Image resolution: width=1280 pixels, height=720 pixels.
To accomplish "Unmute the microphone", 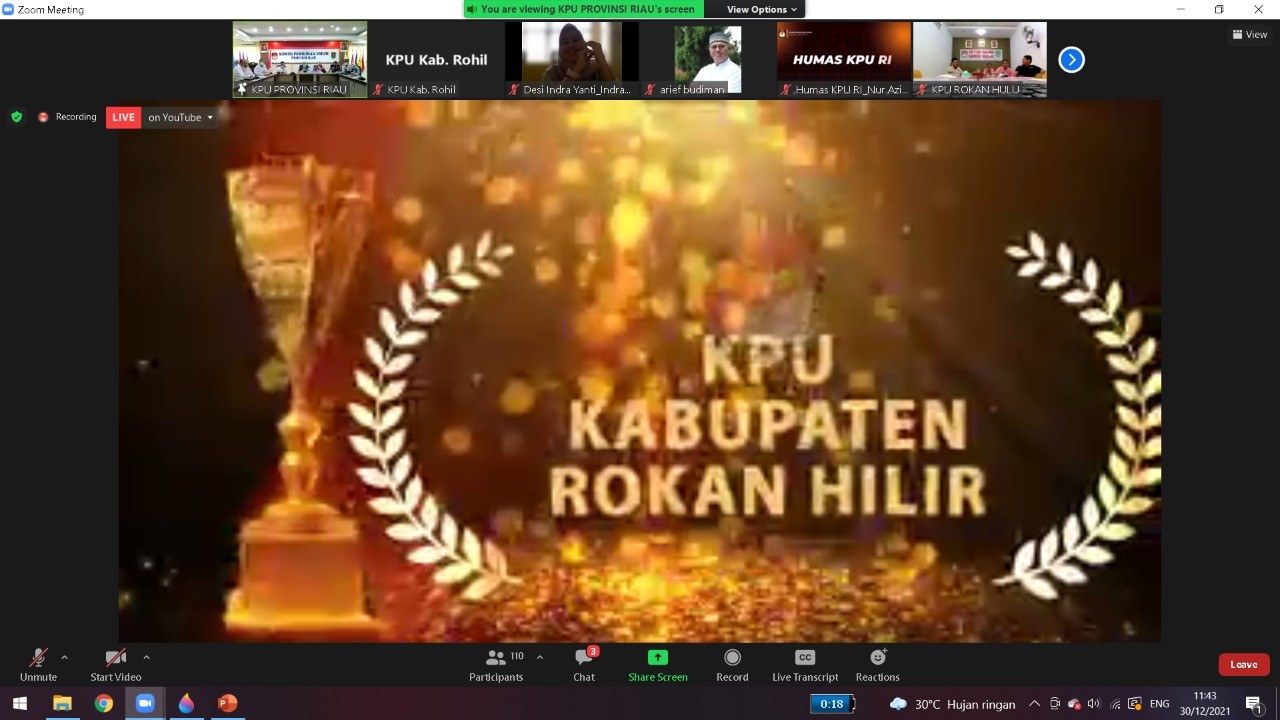I will (38, 665).
